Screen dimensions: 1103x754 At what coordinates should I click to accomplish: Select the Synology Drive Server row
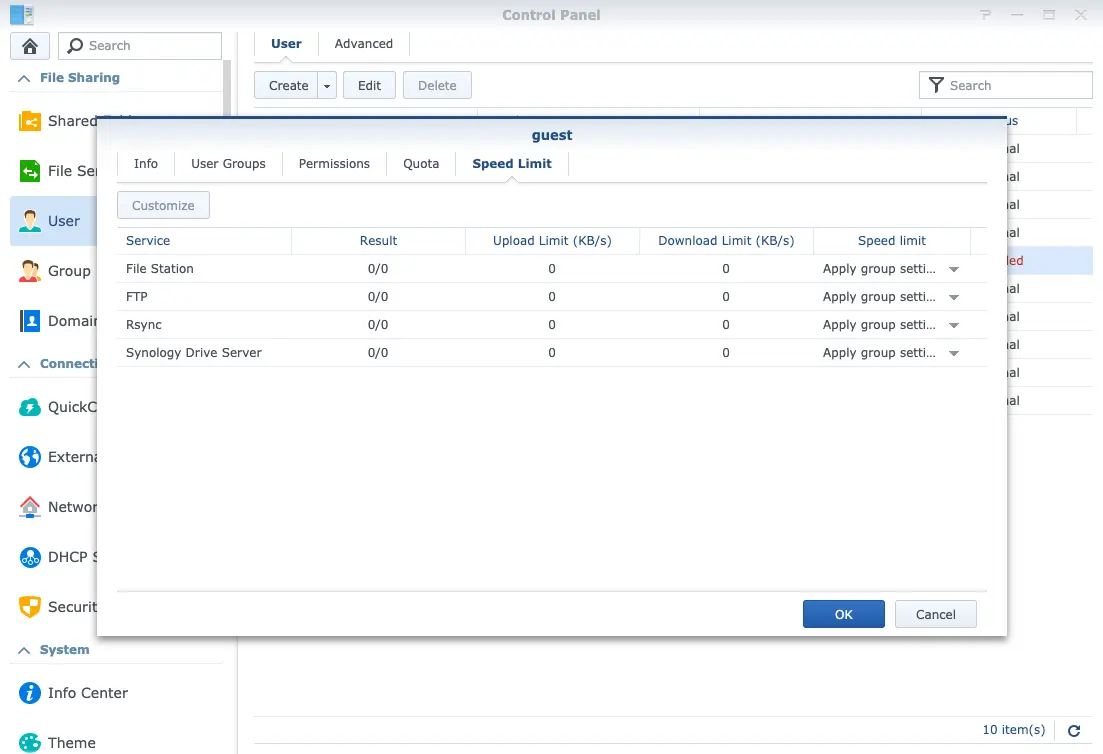tap(552, 353)
